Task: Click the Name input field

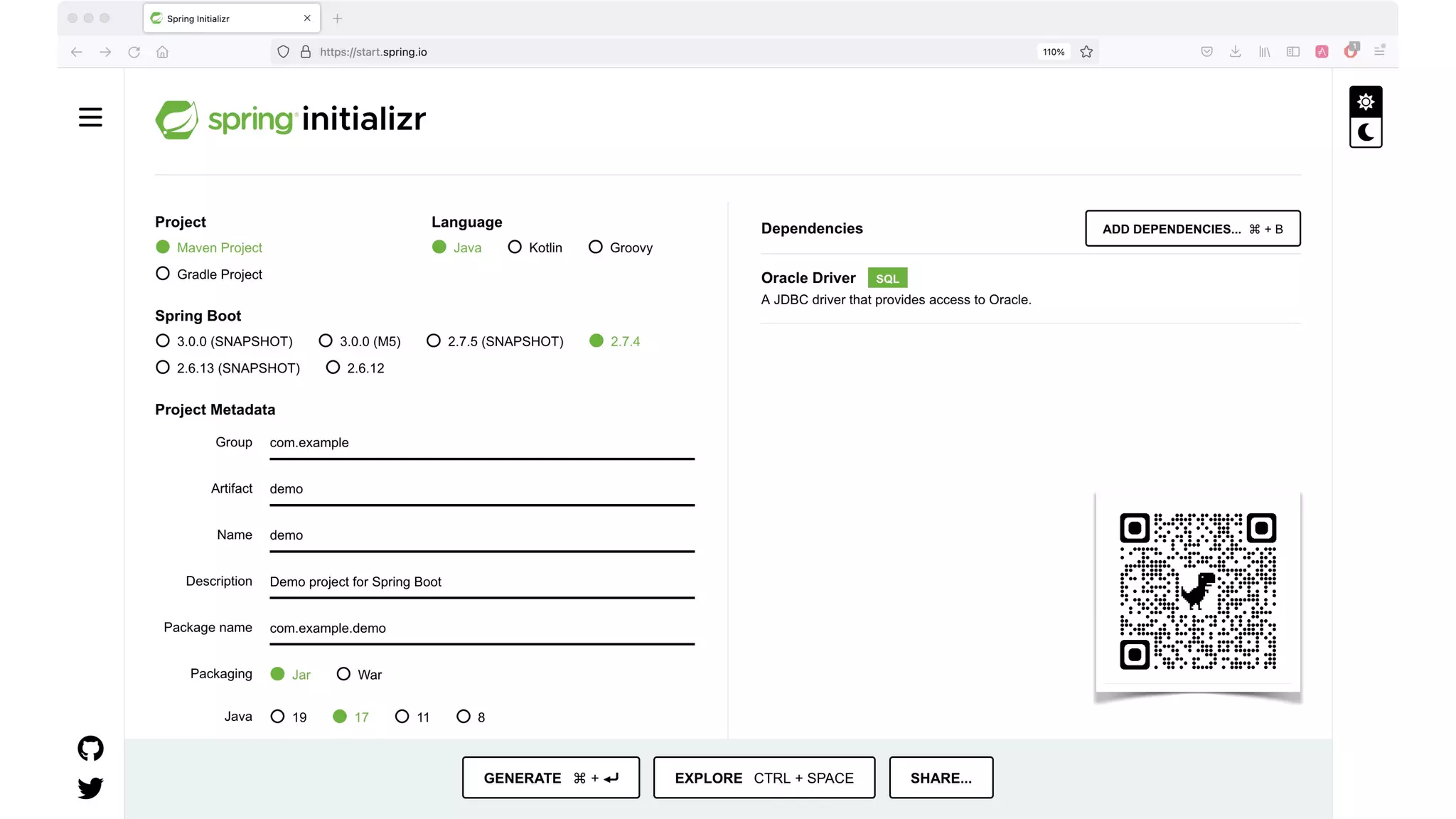Action: click(482, 535)
